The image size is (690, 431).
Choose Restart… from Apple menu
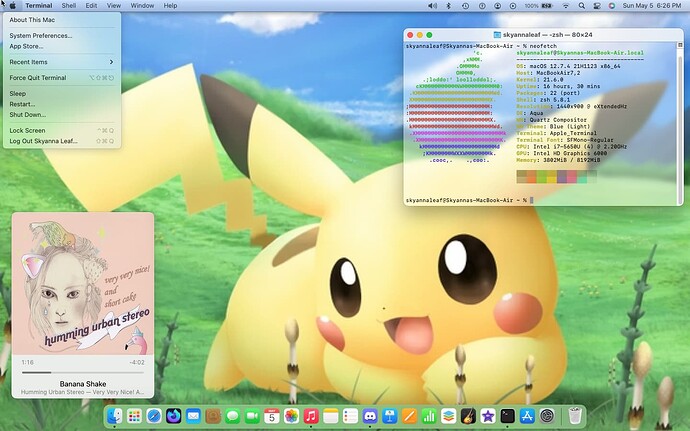(62, 104)
